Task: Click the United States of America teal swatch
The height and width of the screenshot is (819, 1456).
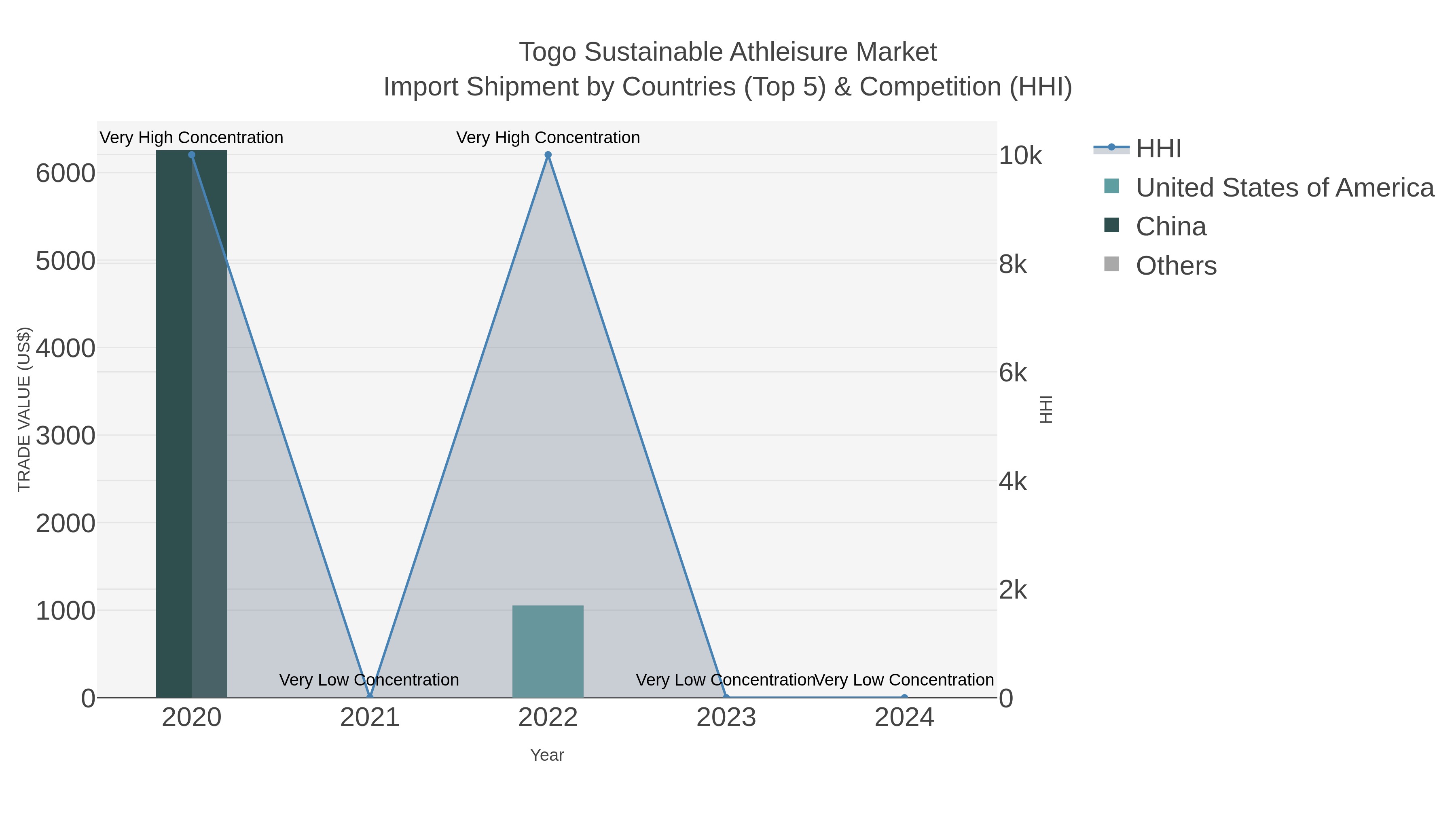Action: click(1111, 186)
